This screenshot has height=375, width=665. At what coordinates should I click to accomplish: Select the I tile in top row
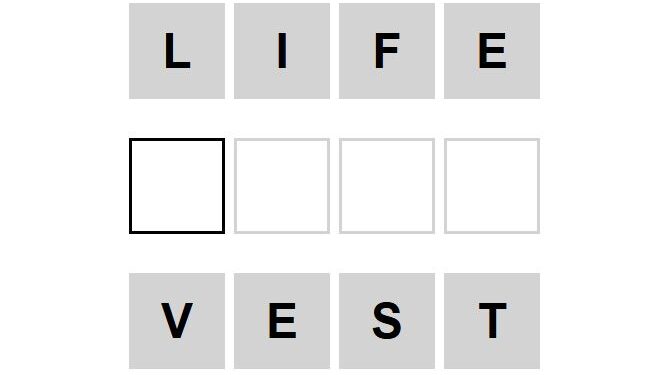[x=282, y=51]
